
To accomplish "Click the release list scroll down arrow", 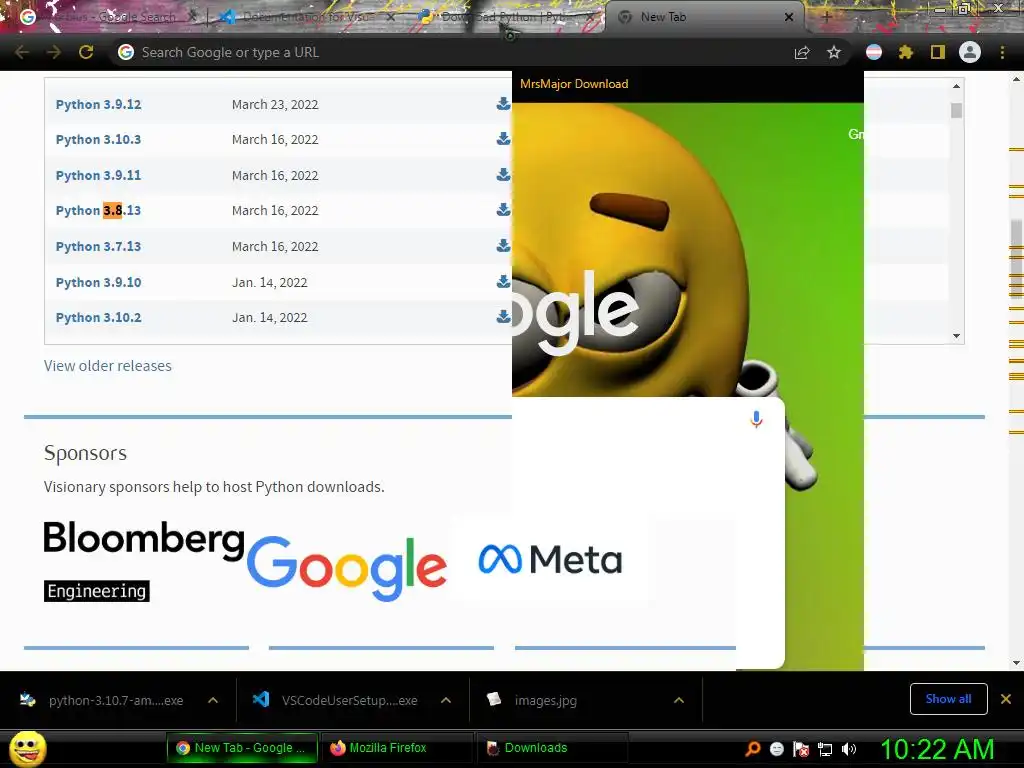I will point(956,336).
